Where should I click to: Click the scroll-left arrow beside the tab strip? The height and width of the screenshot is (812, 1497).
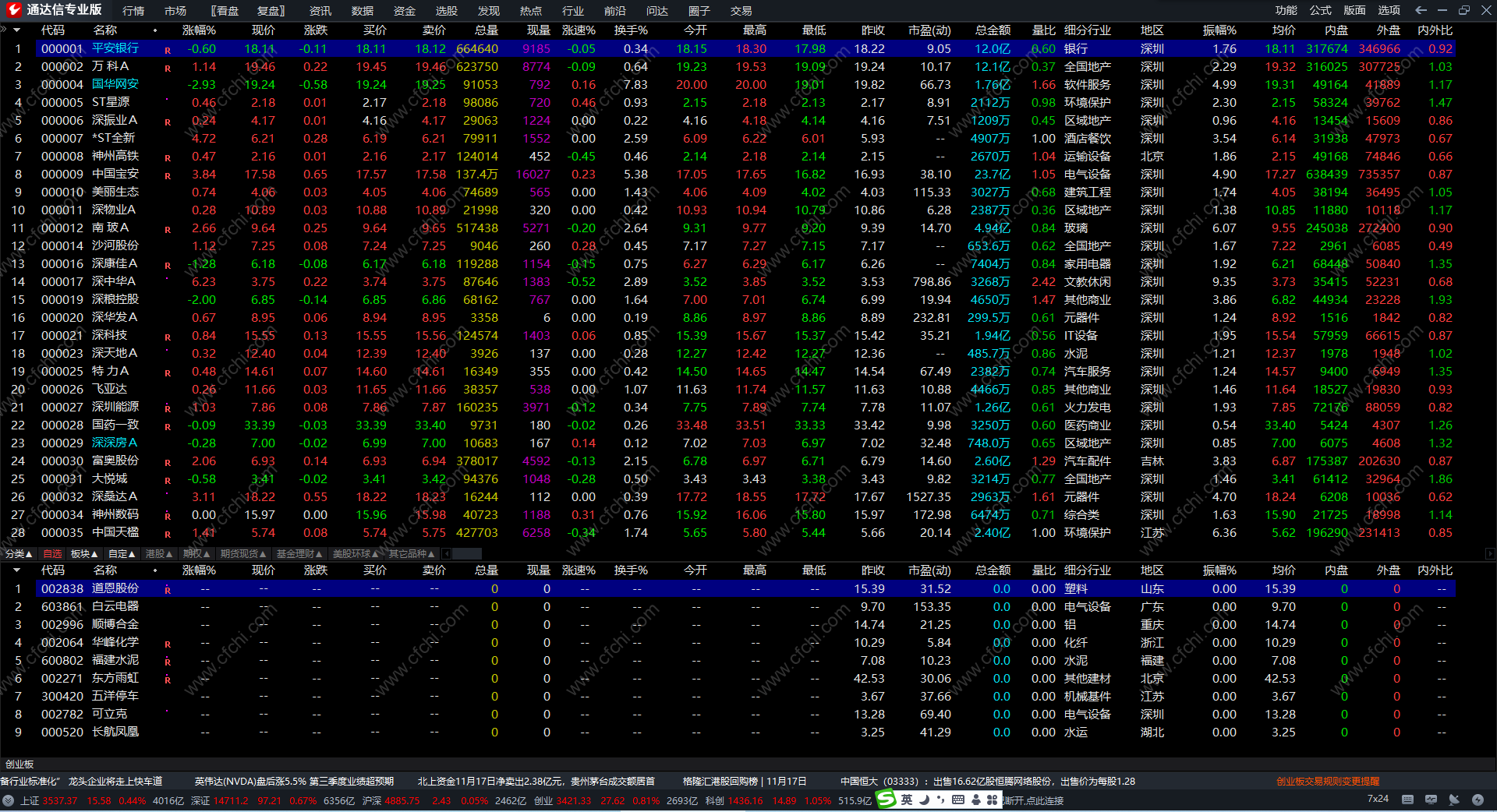[x=447, y=554]
